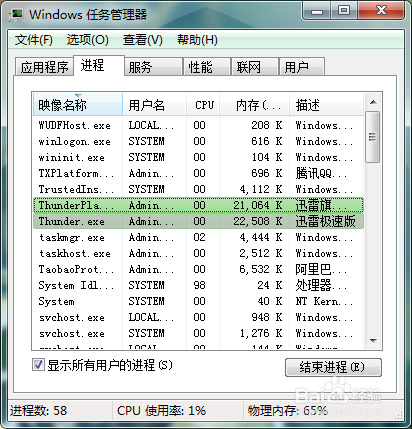Click the 21,064 K memory value
Screen dimensions: 412x429
click(x=258, y=205)
